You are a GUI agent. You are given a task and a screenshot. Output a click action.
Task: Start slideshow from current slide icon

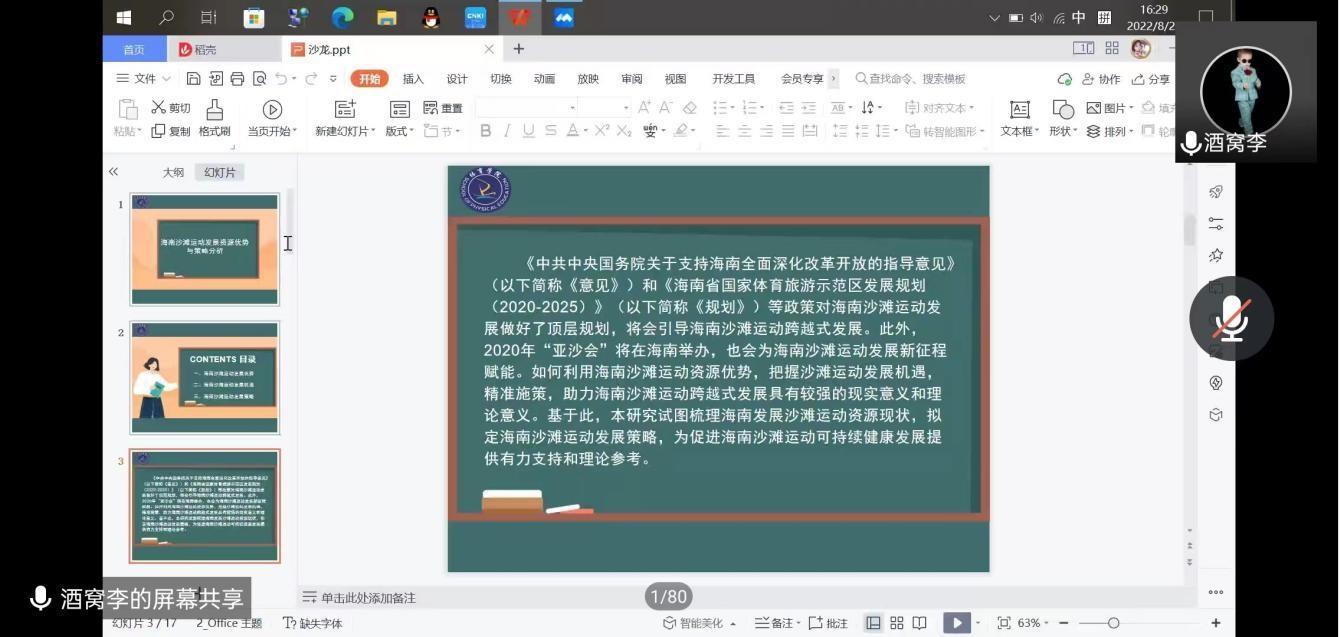point(272,109)
